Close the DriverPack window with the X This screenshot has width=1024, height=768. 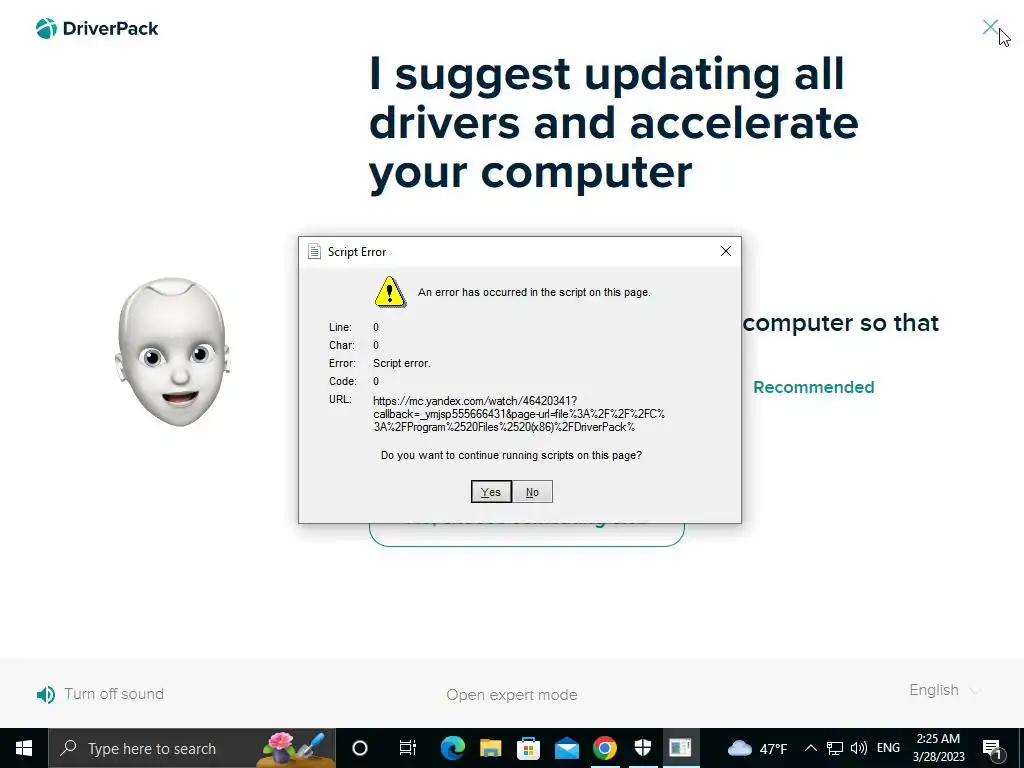(990, 27)
